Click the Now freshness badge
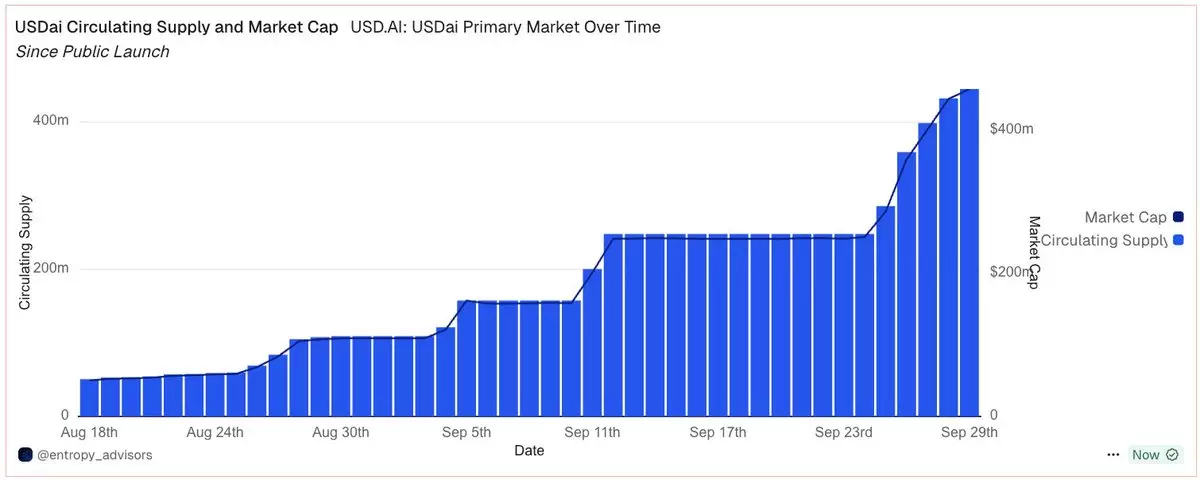 [1145, 455]
